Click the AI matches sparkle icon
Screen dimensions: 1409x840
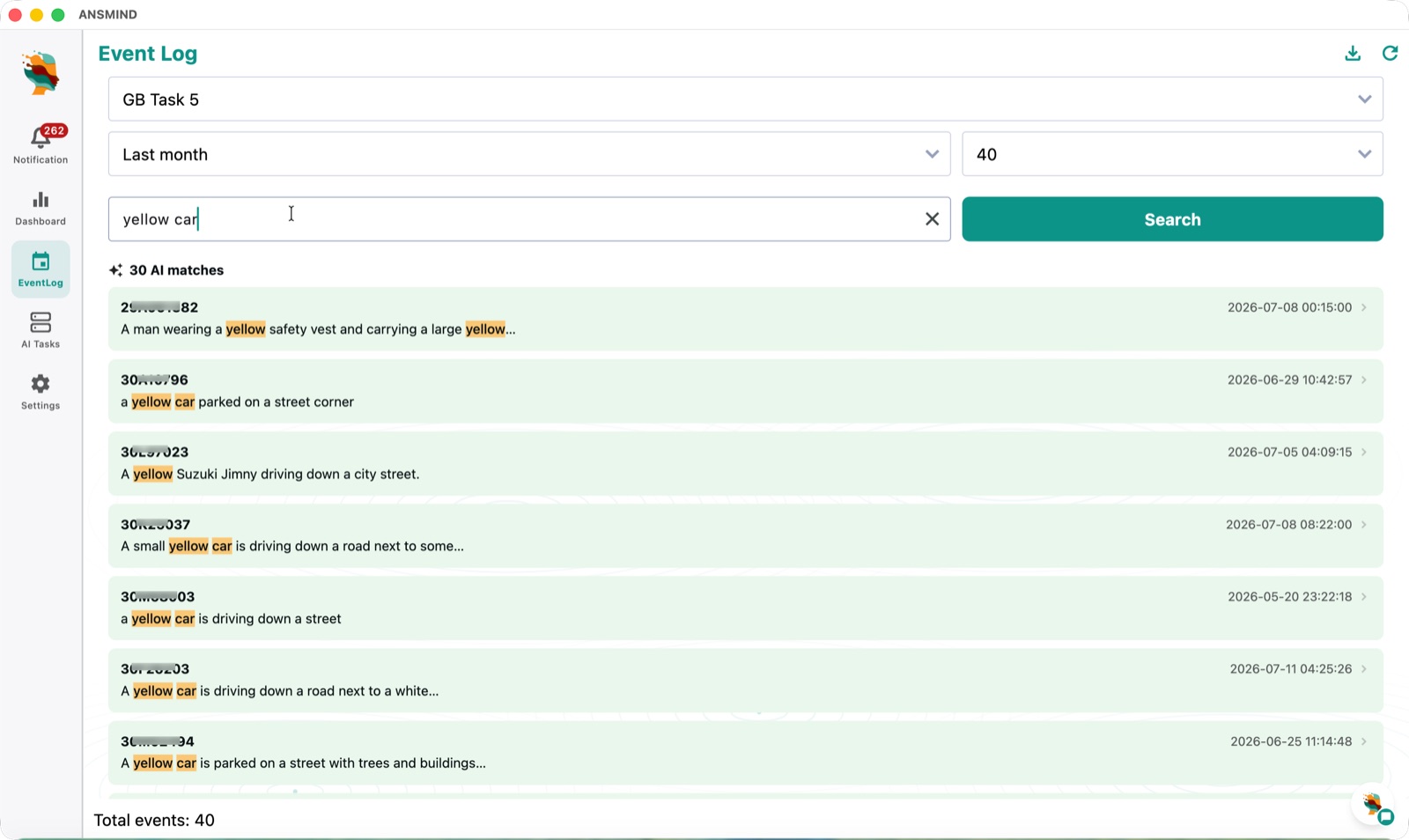coord(115,270)
